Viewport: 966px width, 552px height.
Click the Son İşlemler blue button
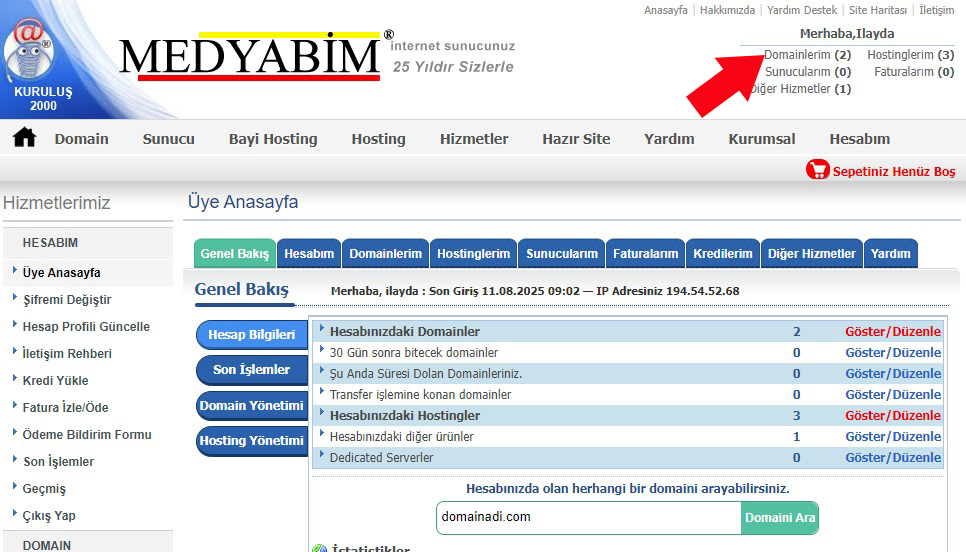[x=251, y=370]
